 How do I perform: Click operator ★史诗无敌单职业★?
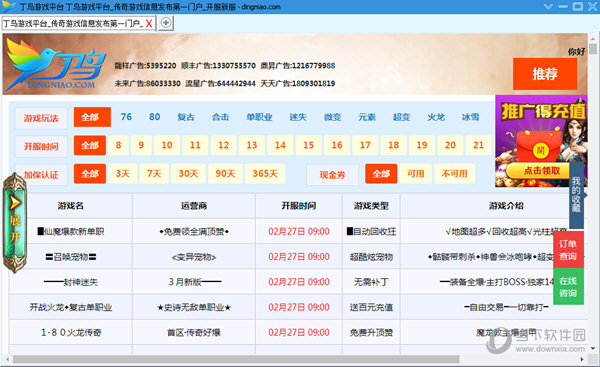(x=194, y=307)
